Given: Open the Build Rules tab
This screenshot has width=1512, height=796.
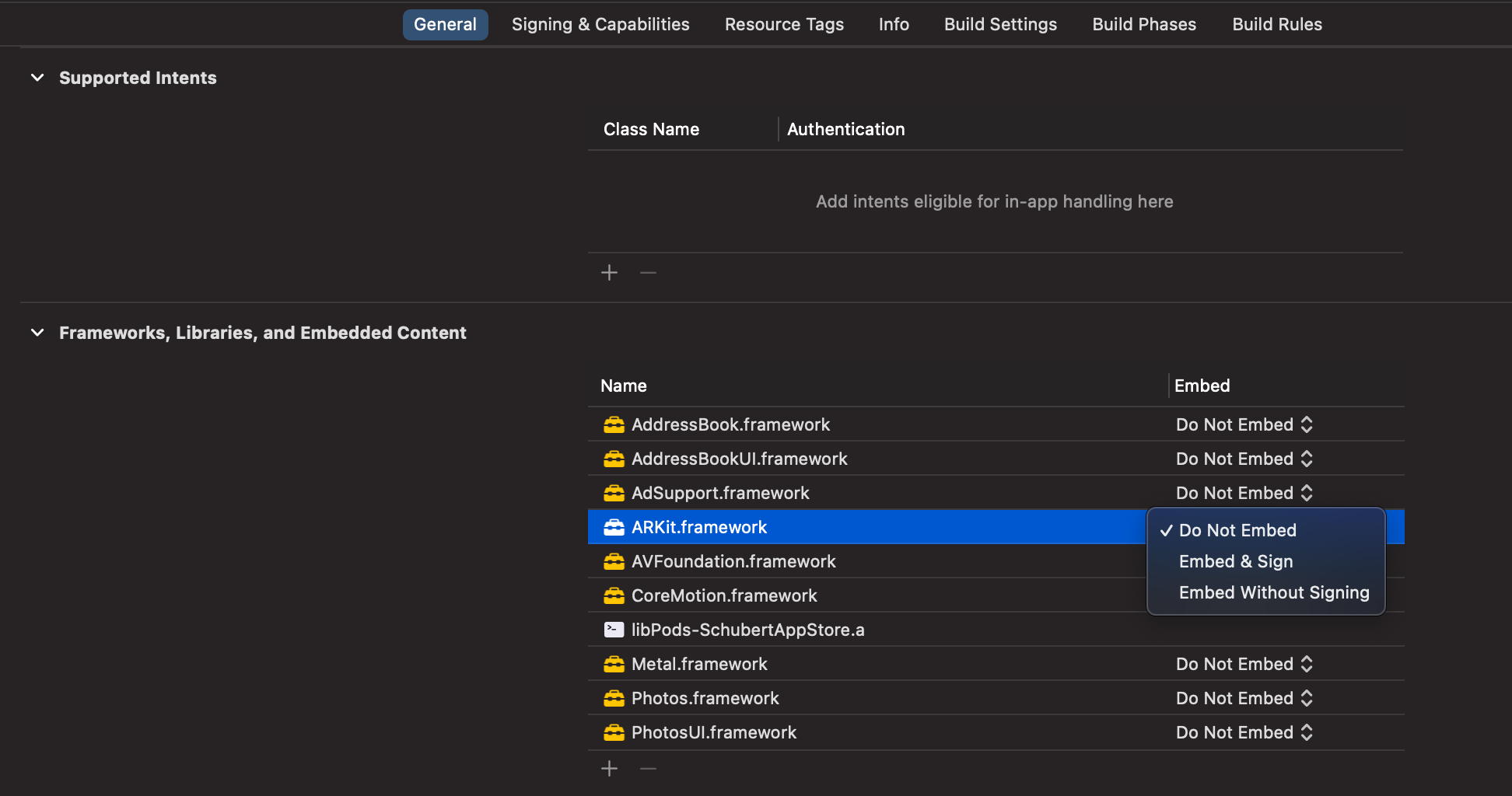Looking at the screenshot, I should tap(1277, 24).
